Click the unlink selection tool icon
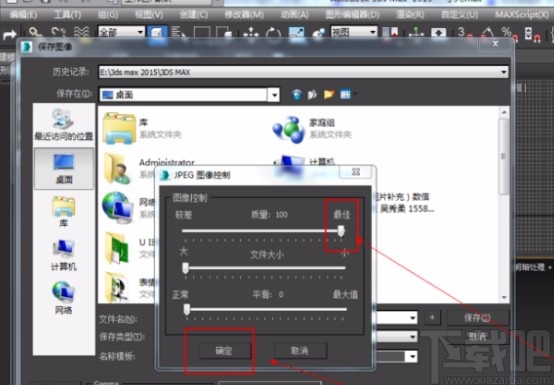This screenshot has width=554, height=385. tap(58, 33)
